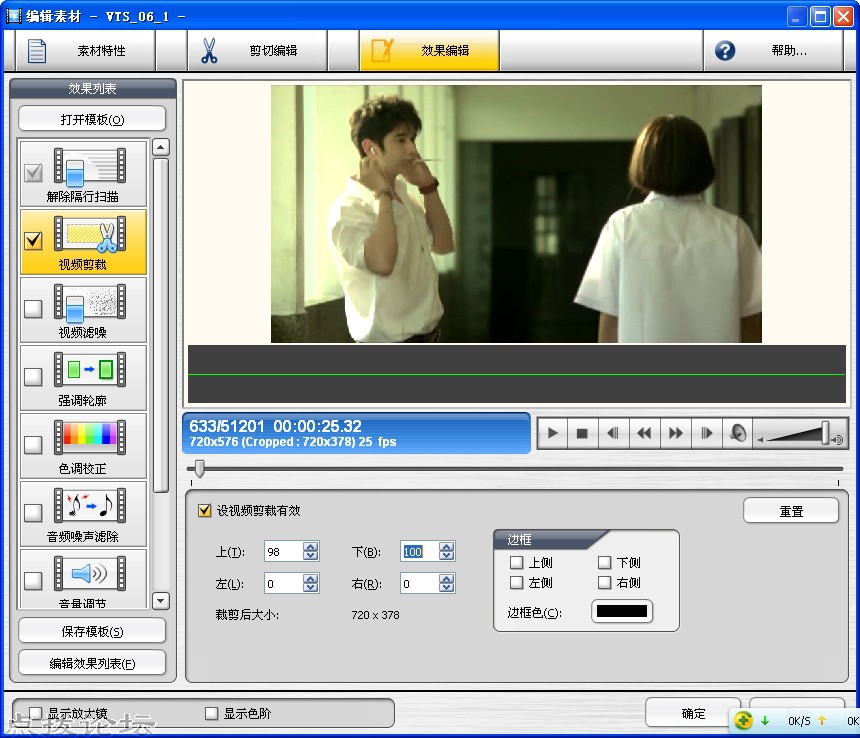This screenshot has width=860, height=738.
Task: Confirm with the 确定 button
Action: [x=693, y=713]
